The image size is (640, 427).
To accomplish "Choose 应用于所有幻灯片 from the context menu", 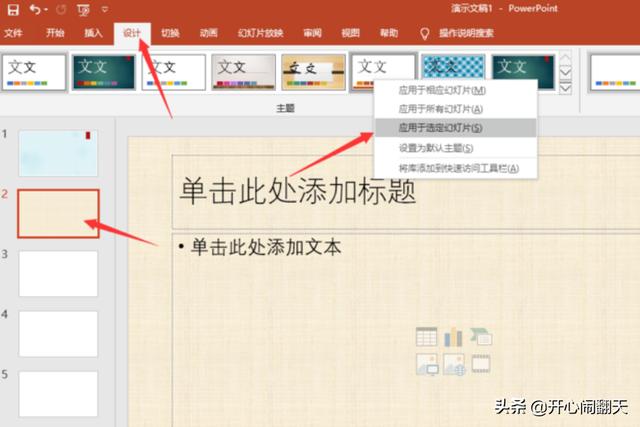I will pyautogui.click(x=440, y=109).
